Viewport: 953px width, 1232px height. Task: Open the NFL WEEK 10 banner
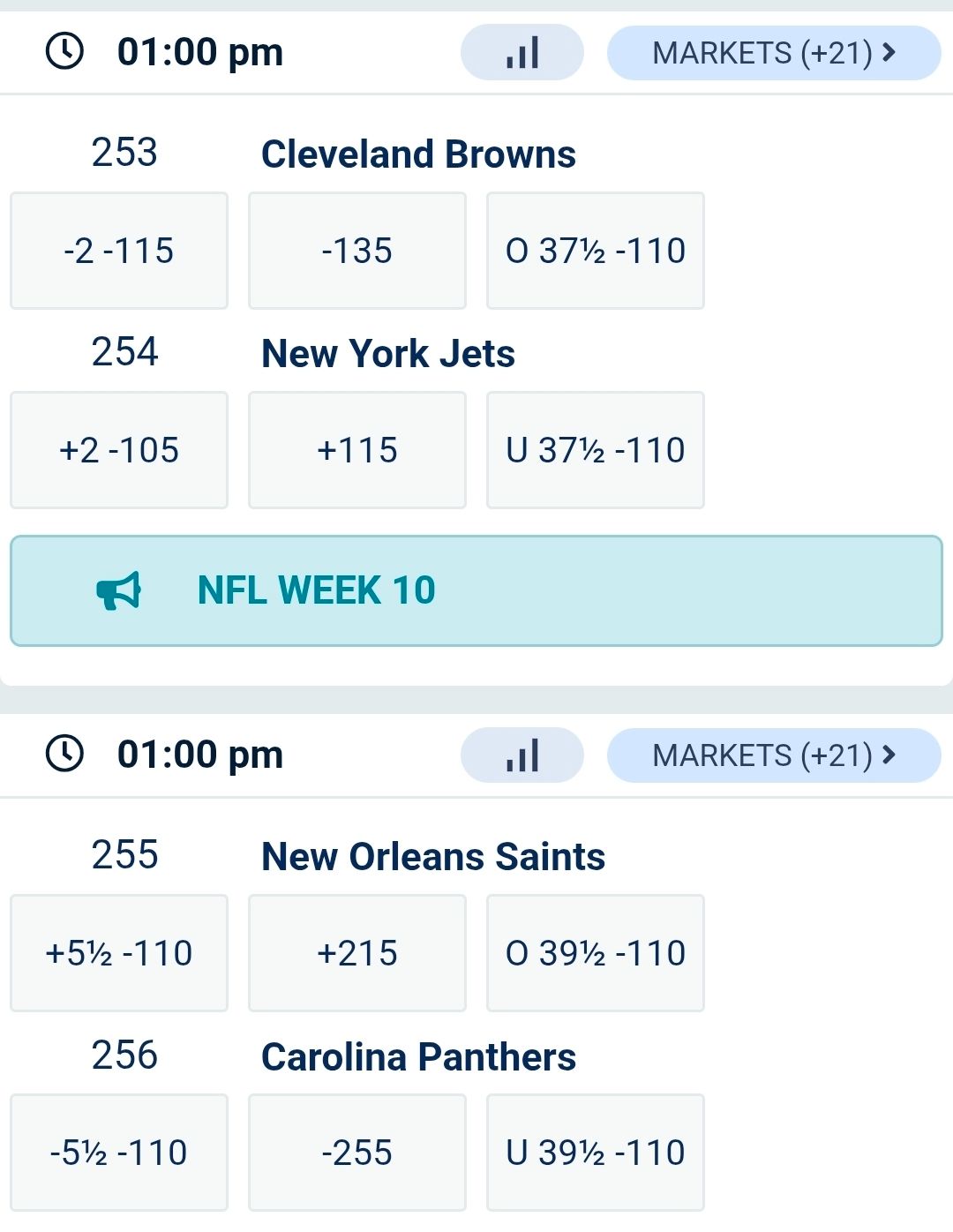(x=476, y=590)
